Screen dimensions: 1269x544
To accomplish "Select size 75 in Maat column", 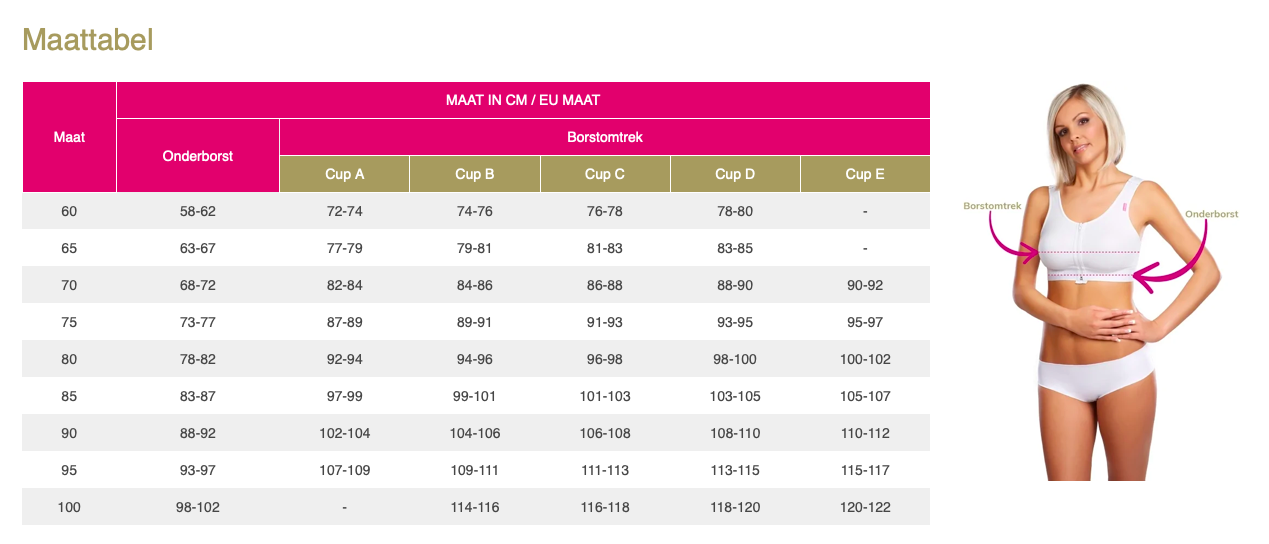I will 69,322.
